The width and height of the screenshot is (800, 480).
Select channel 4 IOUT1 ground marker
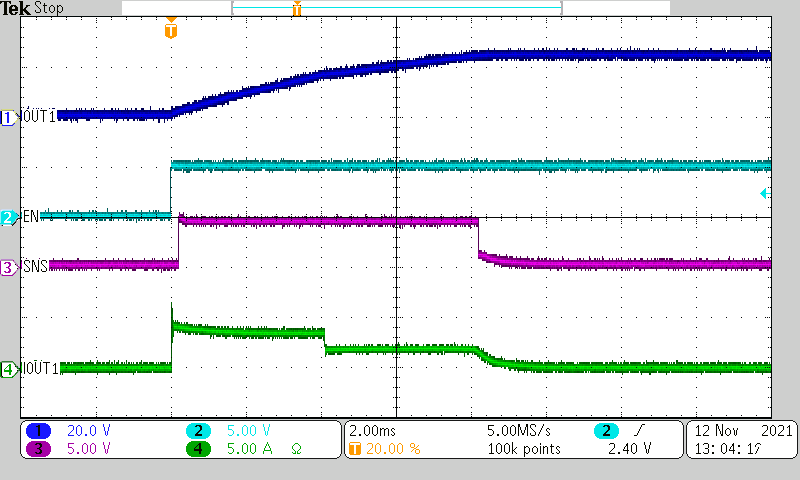(8, 369)
